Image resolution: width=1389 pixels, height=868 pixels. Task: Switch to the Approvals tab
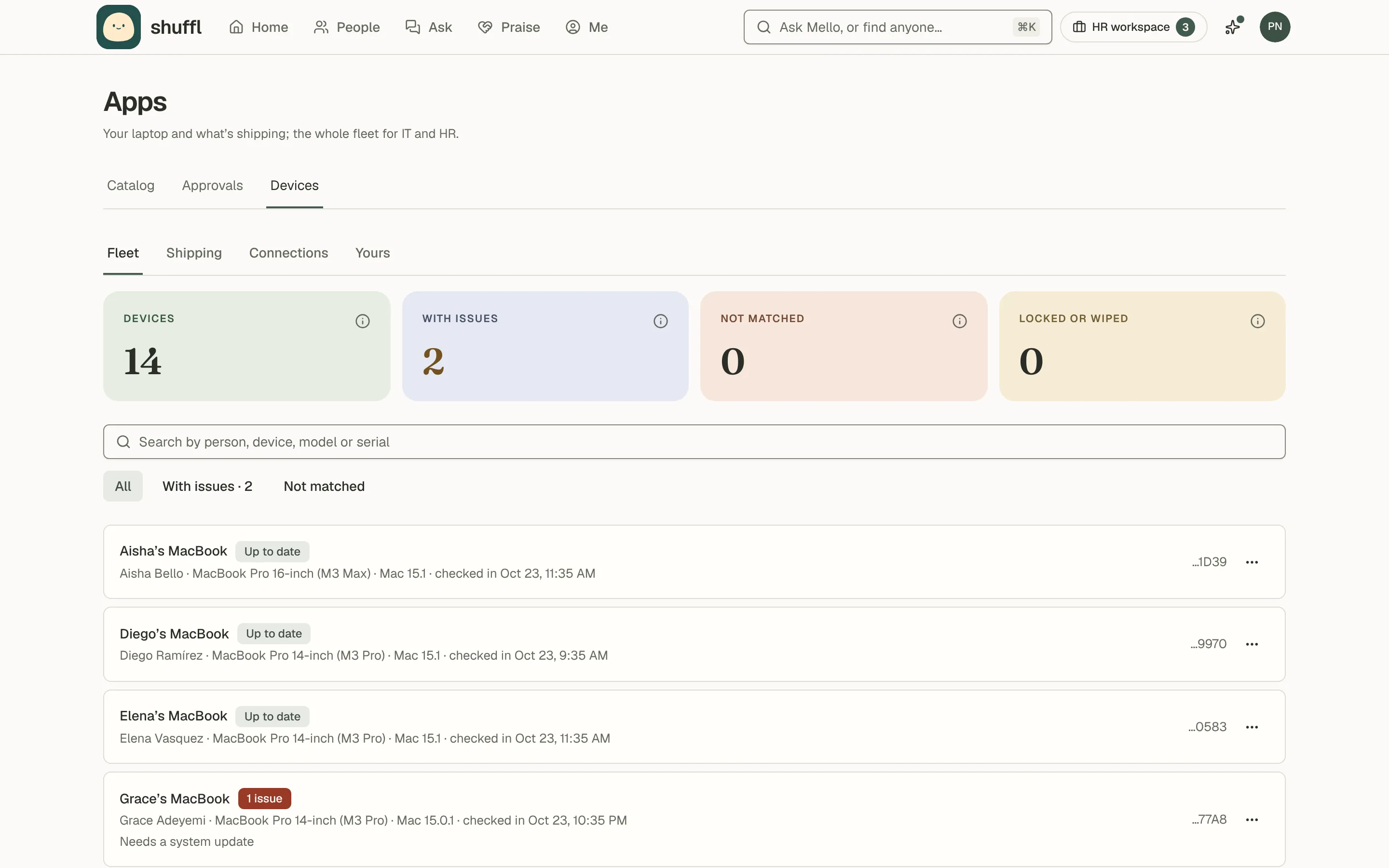[212, 186]
